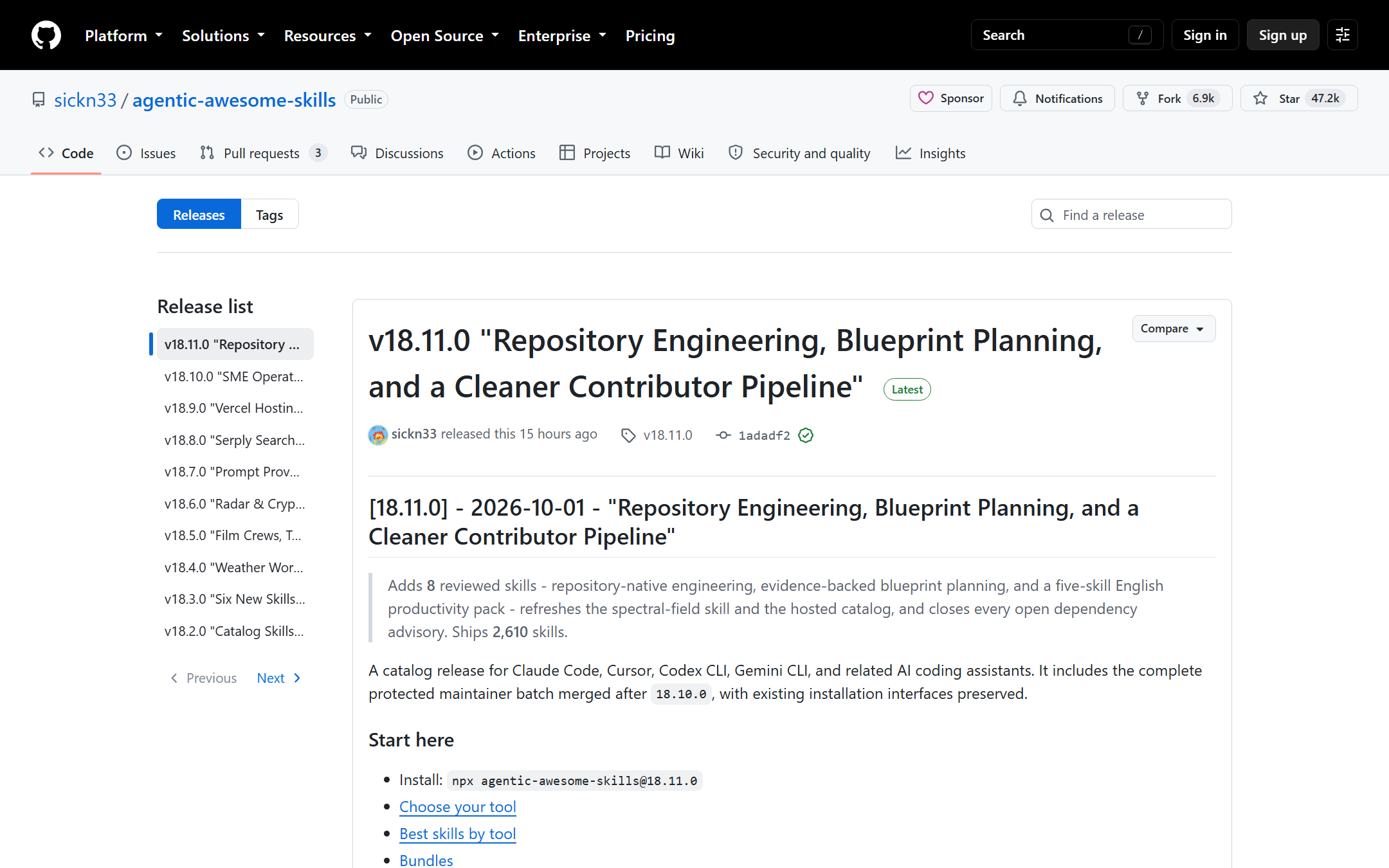
Task: Select v18.10.0 "SME Operat..." release
Action: click(234, 376)
